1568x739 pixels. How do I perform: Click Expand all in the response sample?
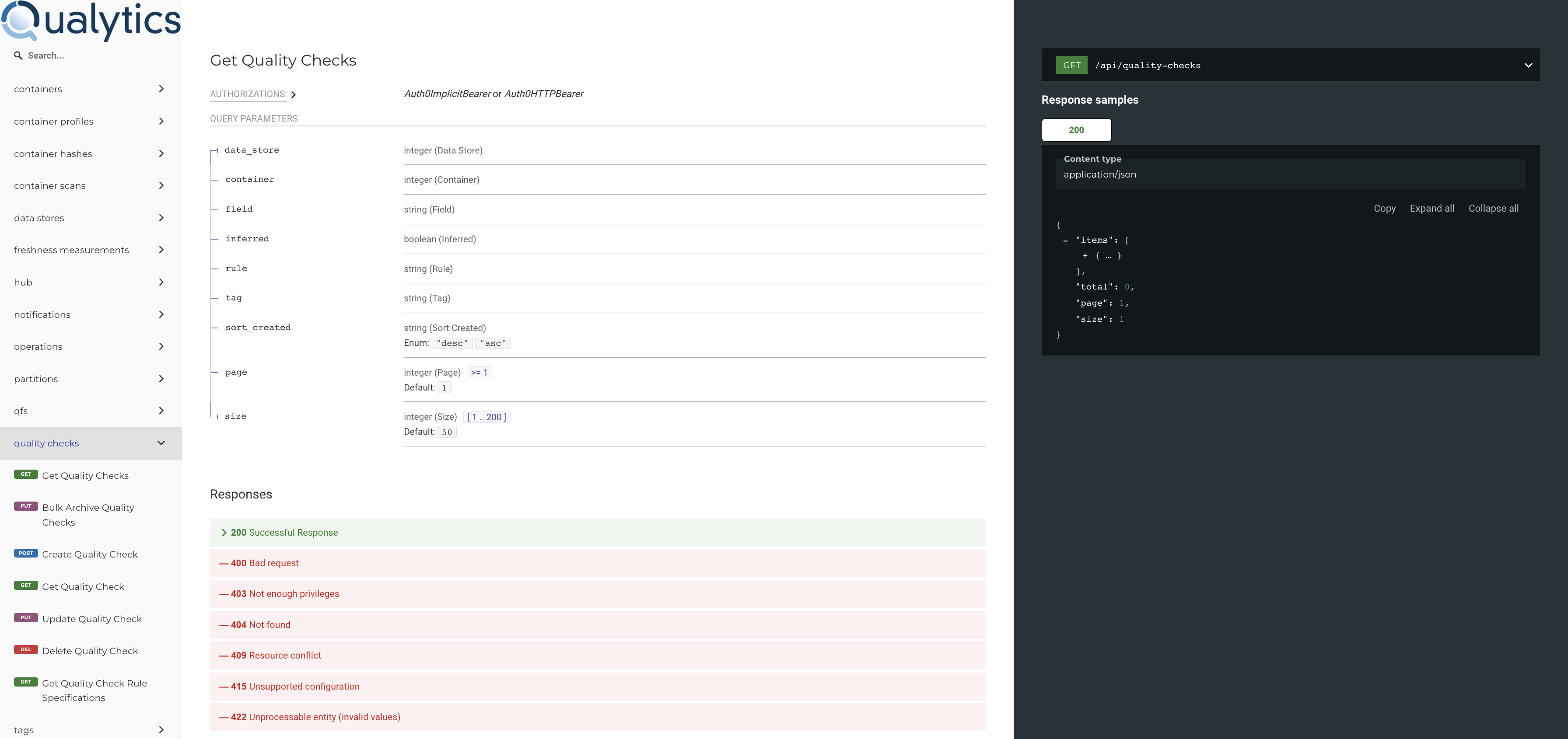pyautogui.click(x=1431, y=208)
